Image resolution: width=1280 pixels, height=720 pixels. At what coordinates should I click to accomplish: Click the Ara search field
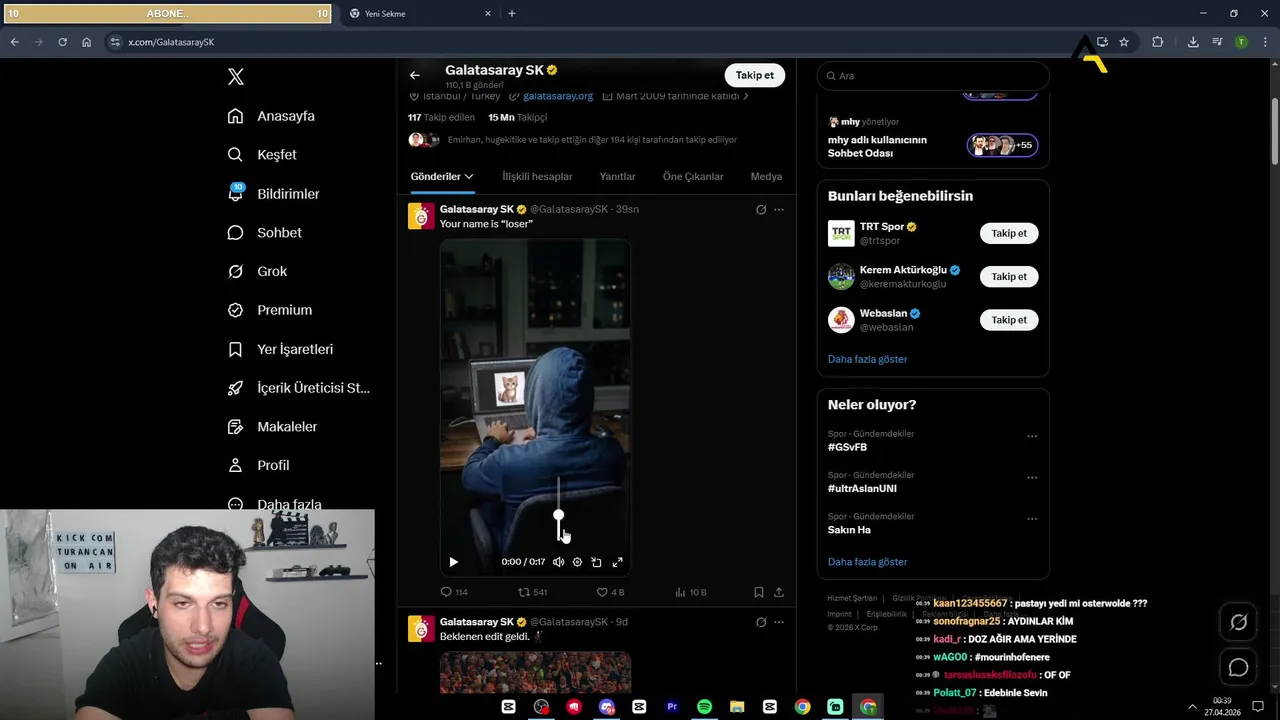[933, 75]
